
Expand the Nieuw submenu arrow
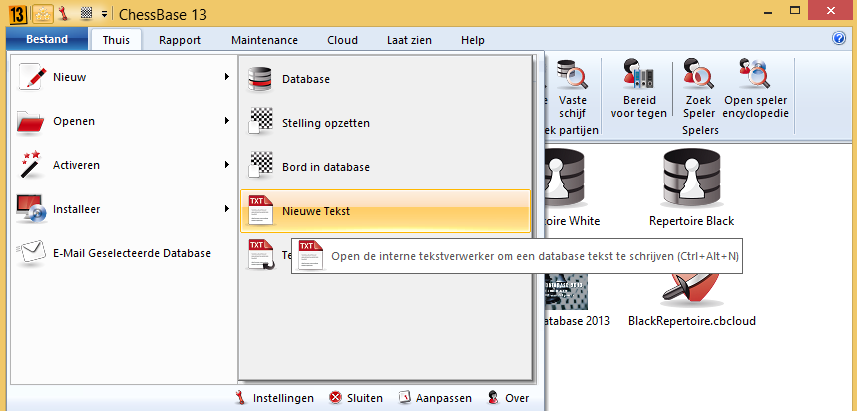pyautogui.click(x=226, y=77)
